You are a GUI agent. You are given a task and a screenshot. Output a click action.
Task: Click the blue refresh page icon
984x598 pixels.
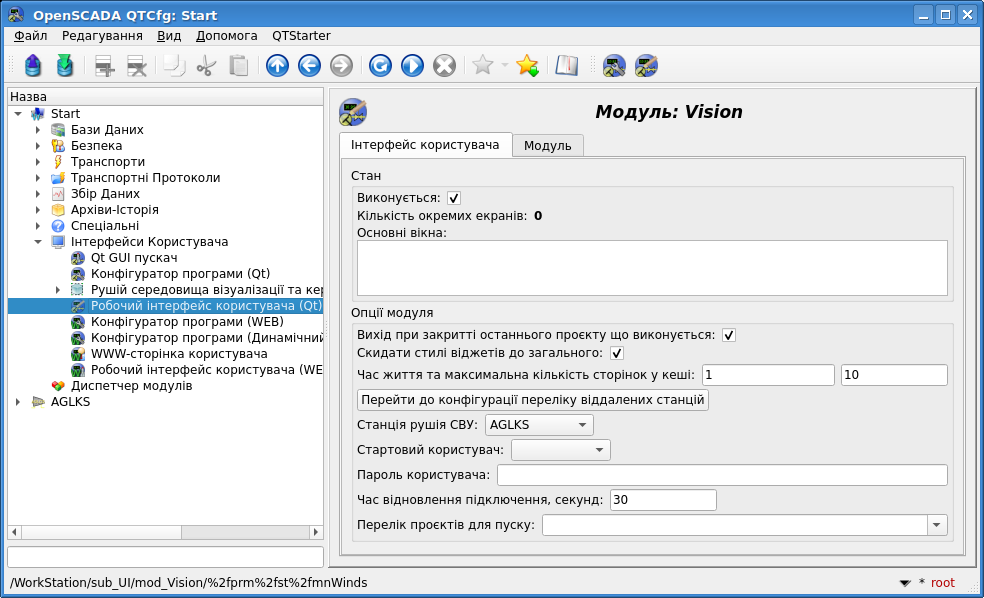[x=380, y=66]
